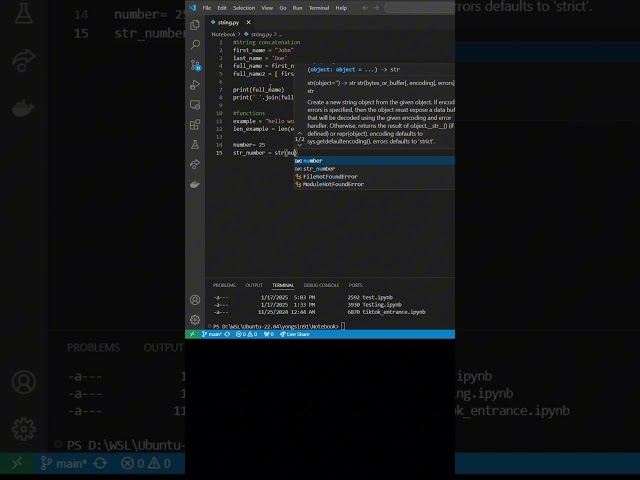
Task: Open the Testing flask view
Action: point(195,144)
